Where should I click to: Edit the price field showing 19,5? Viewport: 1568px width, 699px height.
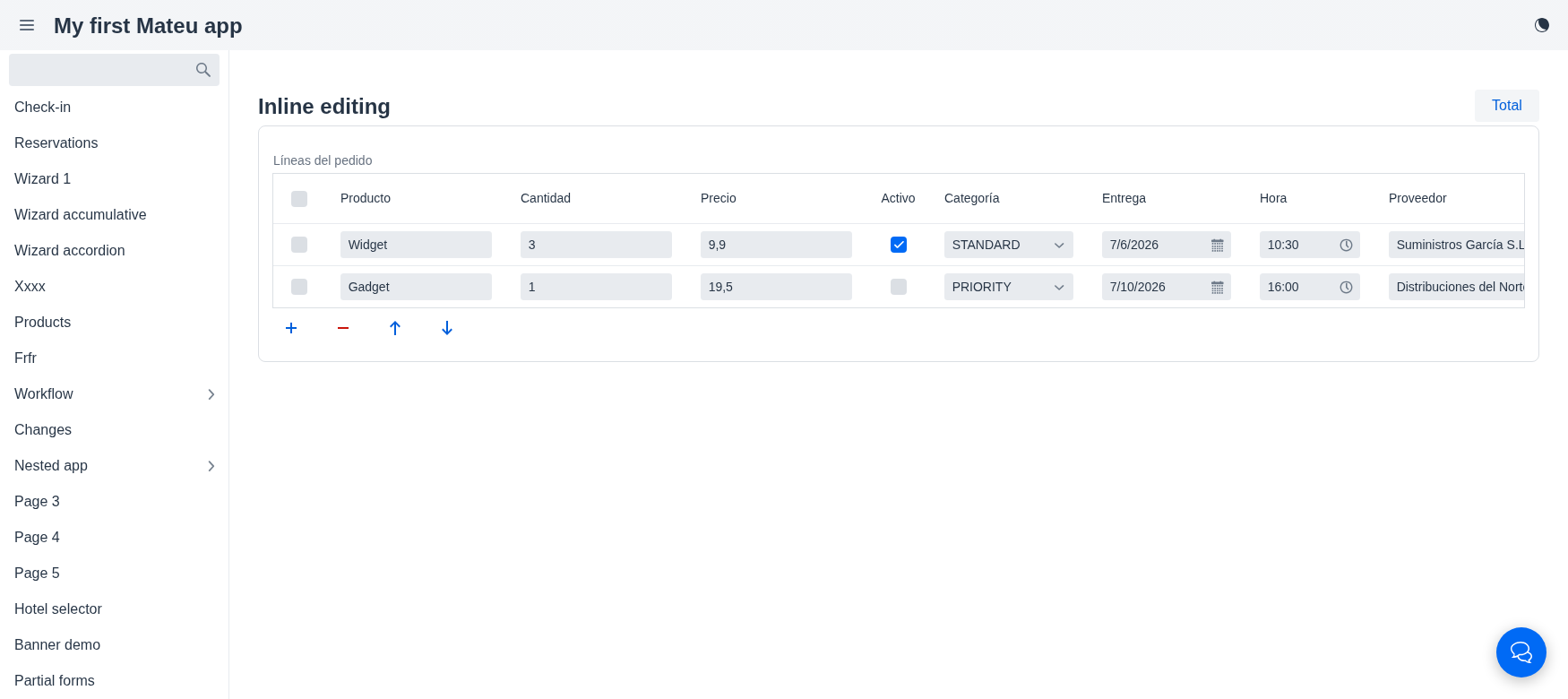coord(776,287)
